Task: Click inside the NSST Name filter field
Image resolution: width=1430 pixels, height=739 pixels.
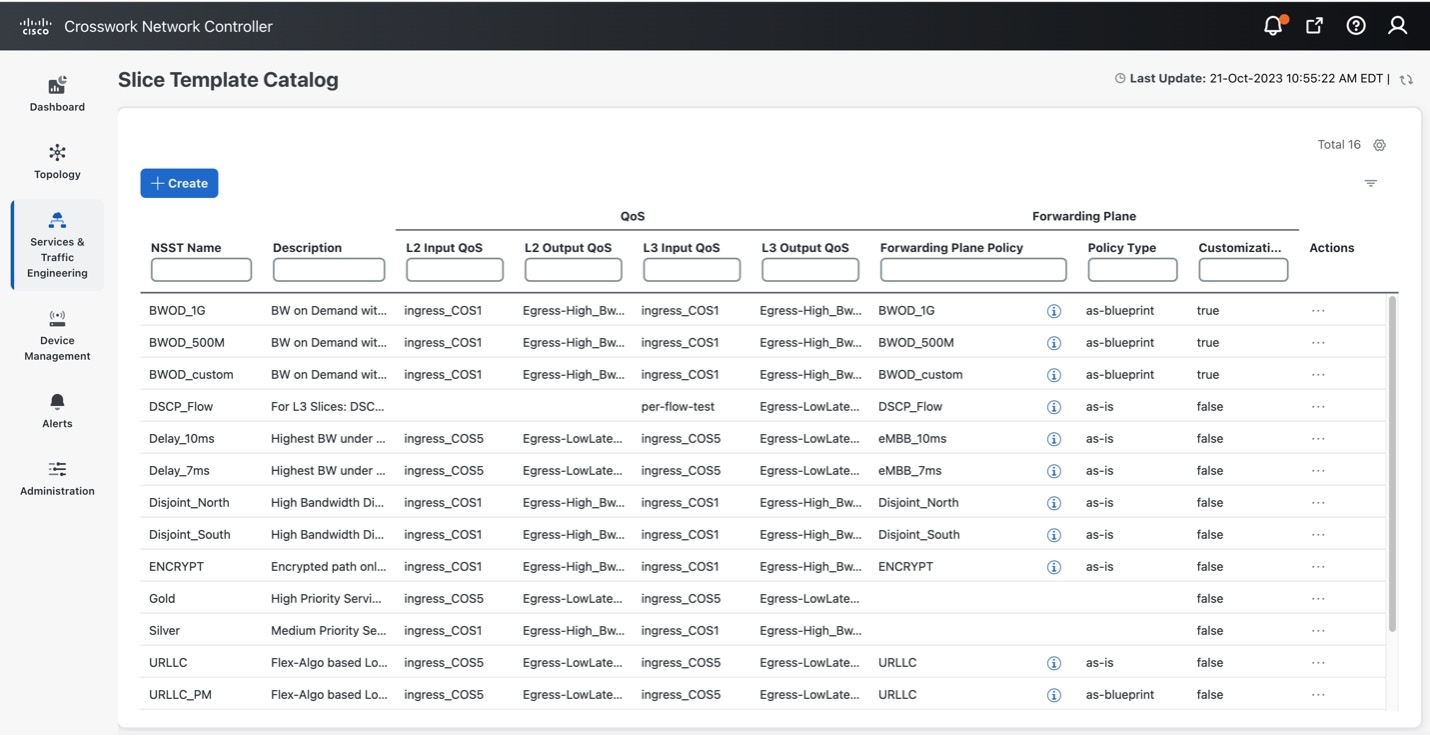Action: [x=200, y=269]
